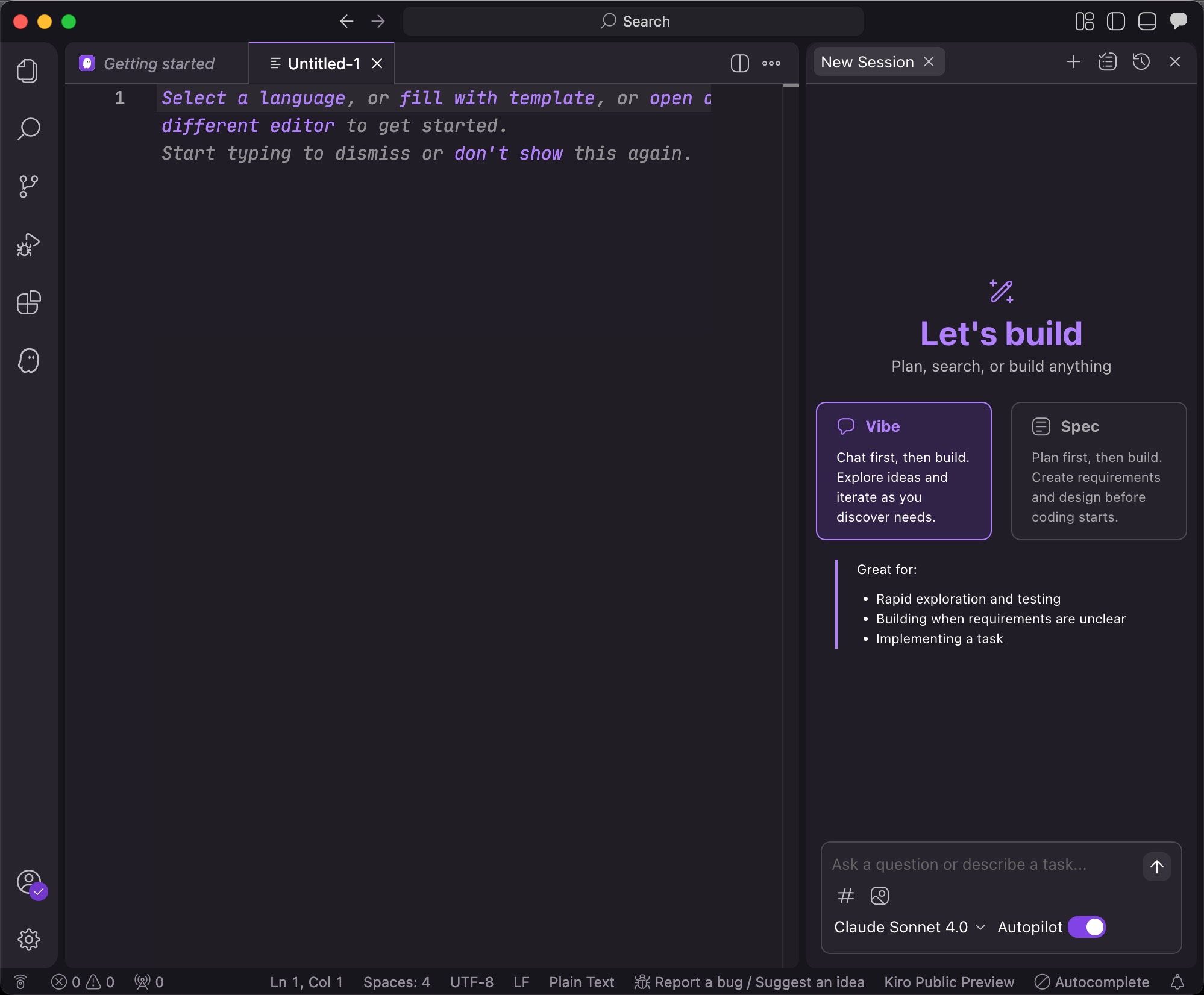Open the Claude Sonnet 4.0 model dropdown
The height and width of the screenshot is (995, 1204).
pyautogui.click(x=909, y=927)
